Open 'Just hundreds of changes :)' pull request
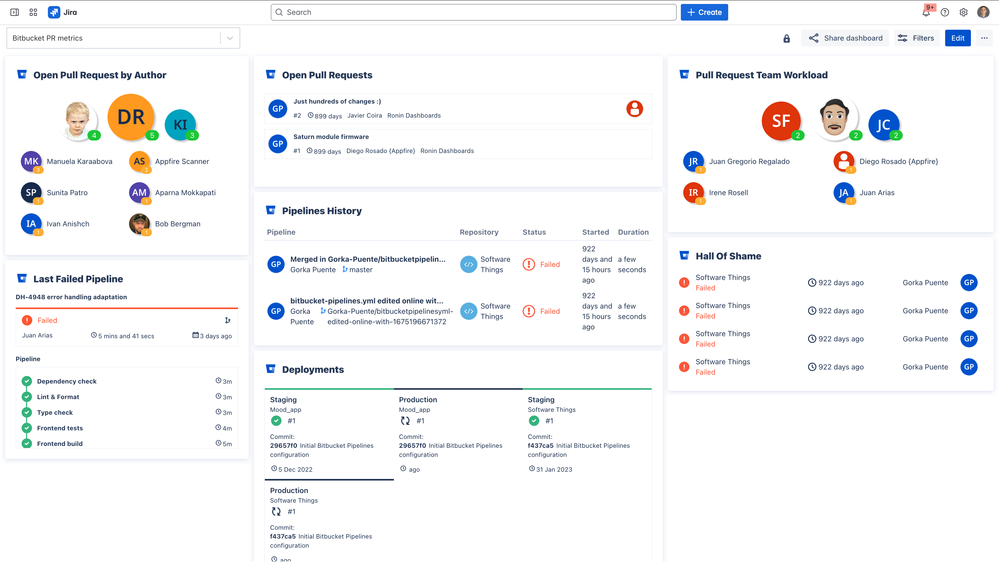999x562 pixels. pos(337,101)
